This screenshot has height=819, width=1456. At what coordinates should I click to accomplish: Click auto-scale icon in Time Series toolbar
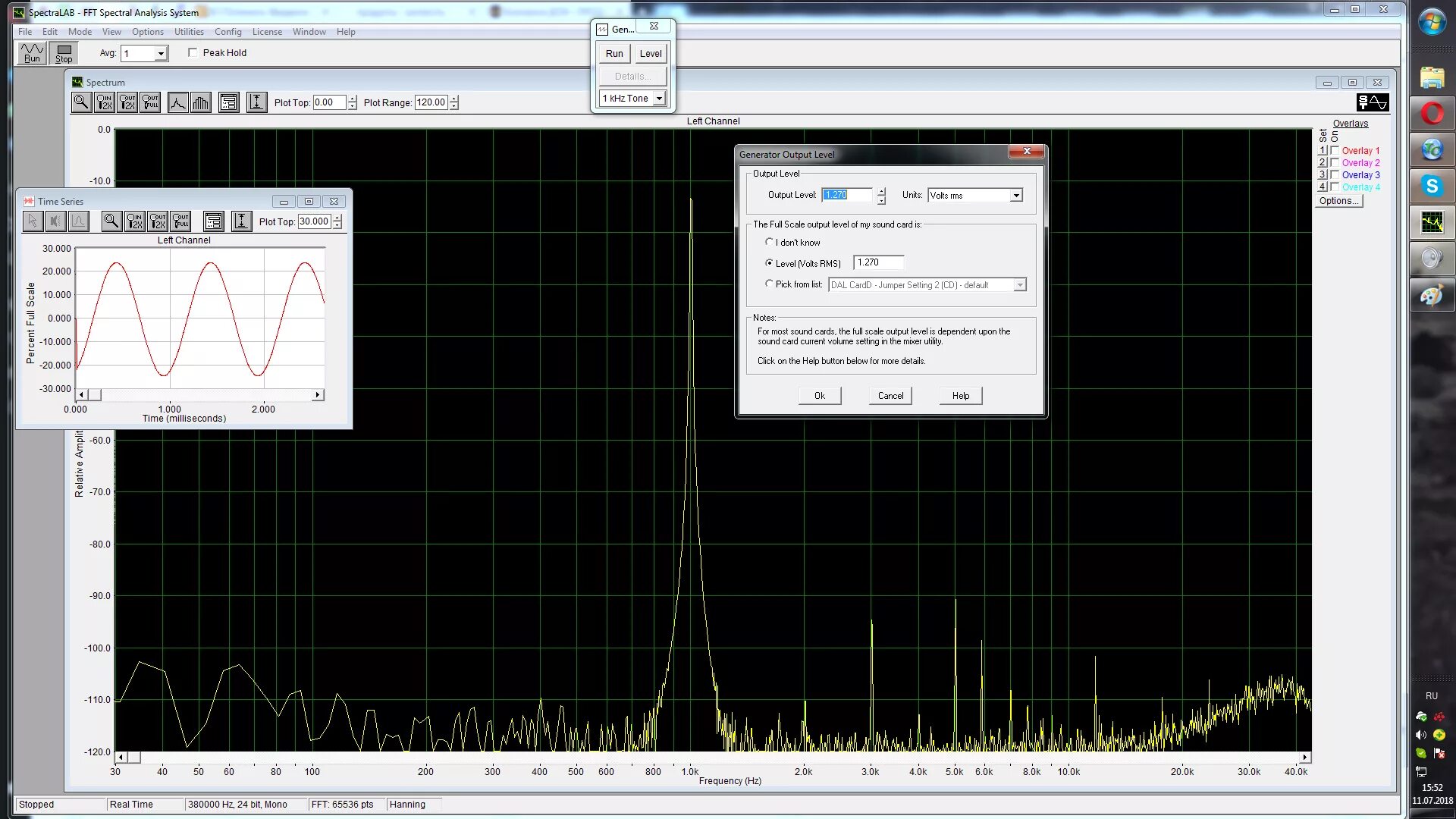[241, 221]
